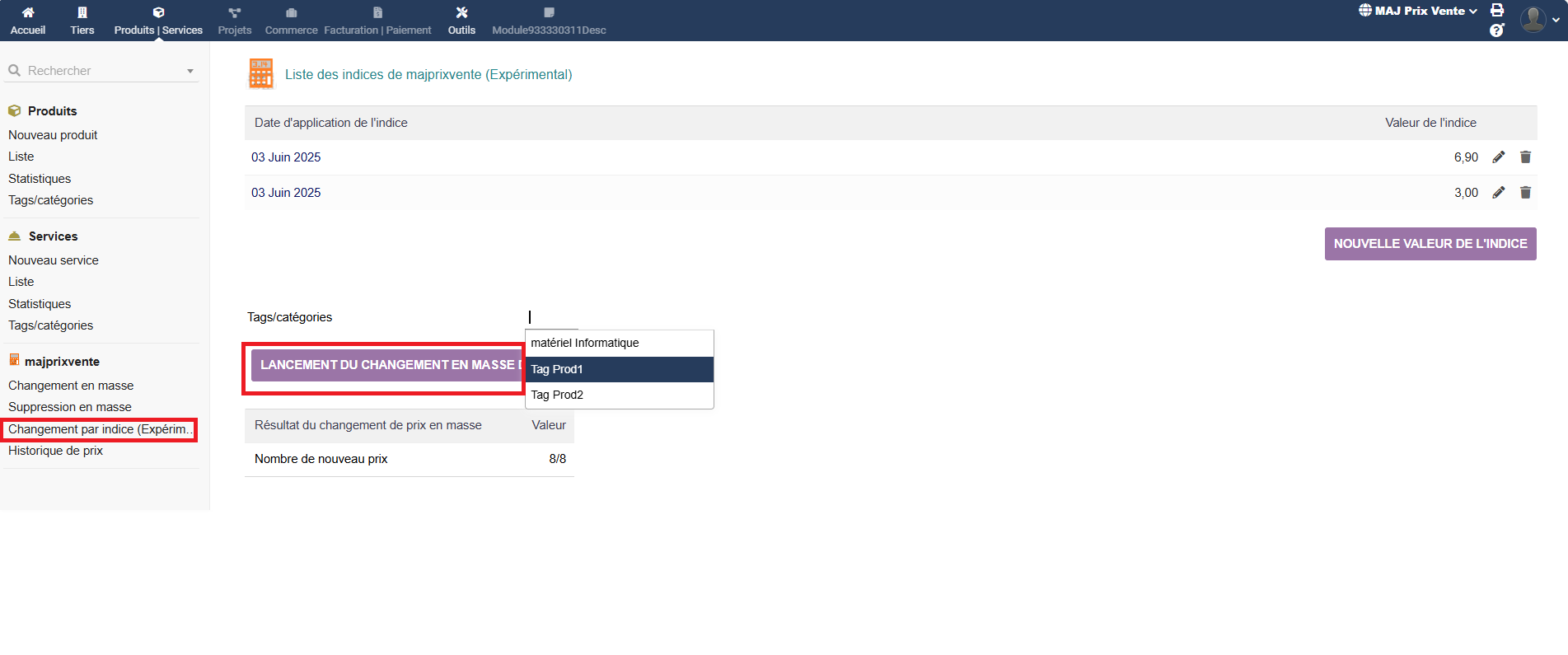The width and height of the screenshot is (1568, 655).
Task: Launch the Lancement du changement en masse button
Action: coord(387,365)
